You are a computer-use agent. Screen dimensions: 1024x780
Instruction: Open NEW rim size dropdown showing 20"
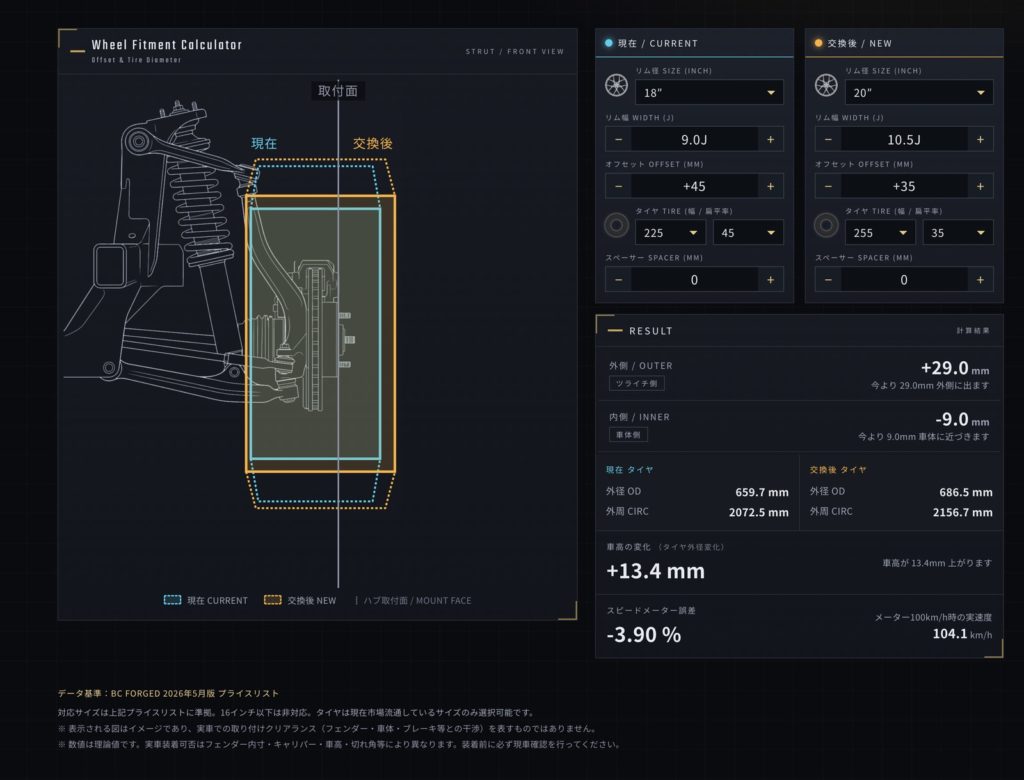click(x=919, y=93)
